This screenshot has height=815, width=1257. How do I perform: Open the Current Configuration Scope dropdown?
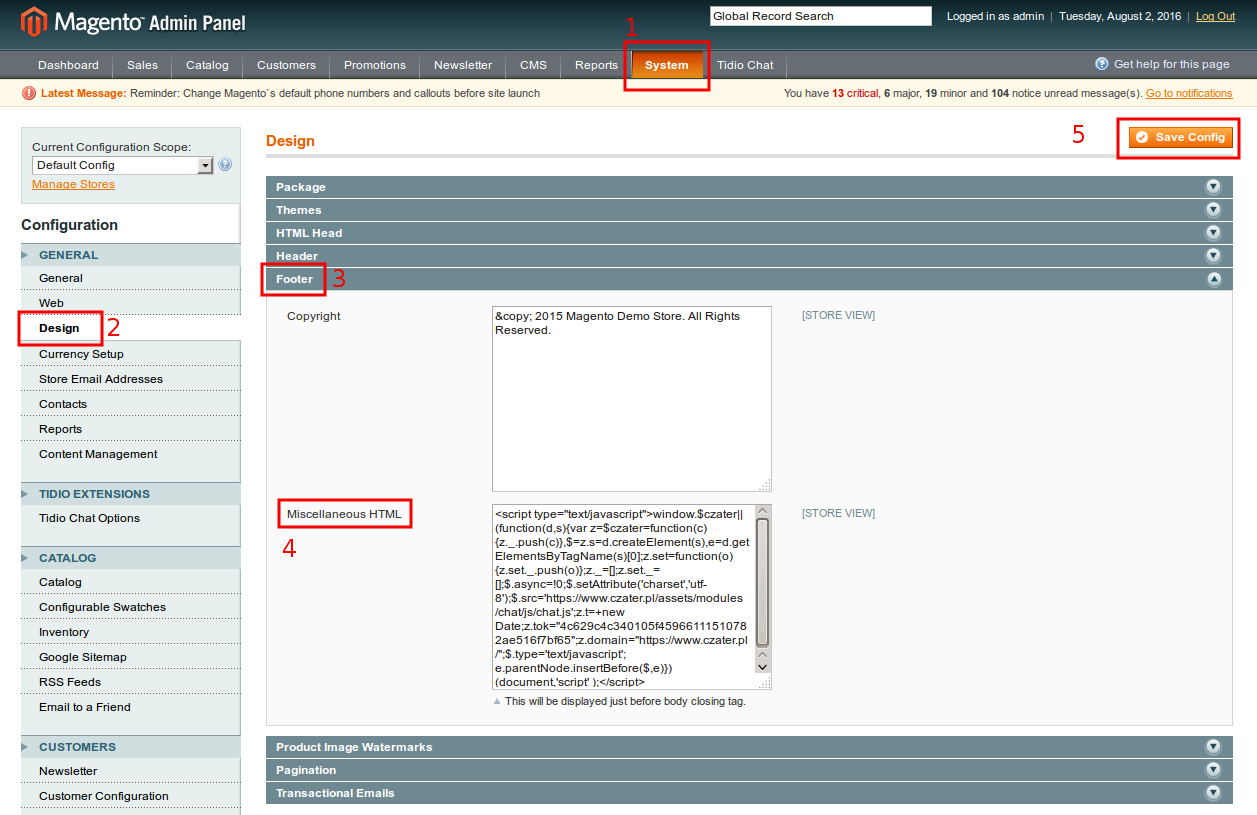click(x=123, y=165)
